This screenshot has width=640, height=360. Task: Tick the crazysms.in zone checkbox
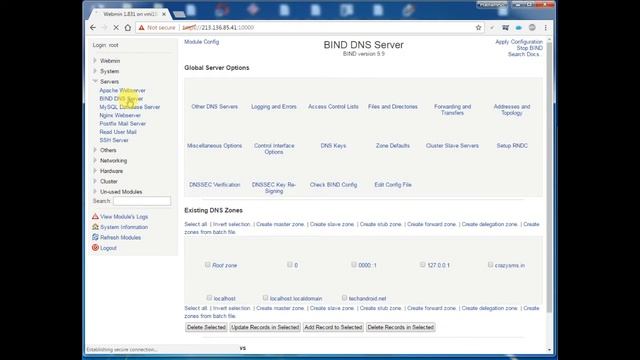[x=490, y=264]
